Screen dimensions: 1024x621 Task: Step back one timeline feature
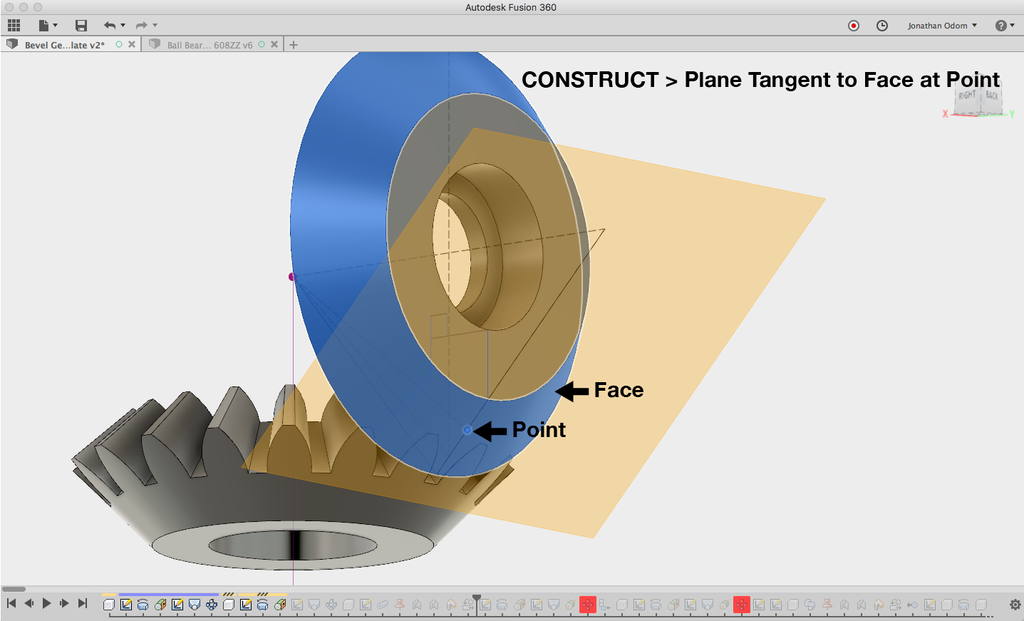click(x=29, y=603)
